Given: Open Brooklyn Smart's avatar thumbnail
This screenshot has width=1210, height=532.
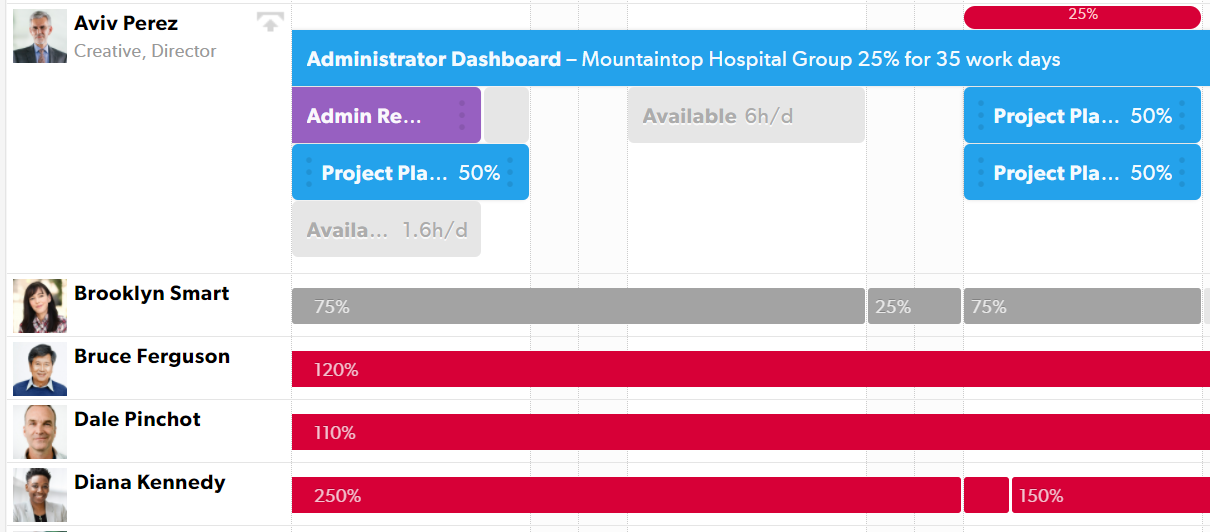Looking at the screenshot, I should tap(40, 306).
